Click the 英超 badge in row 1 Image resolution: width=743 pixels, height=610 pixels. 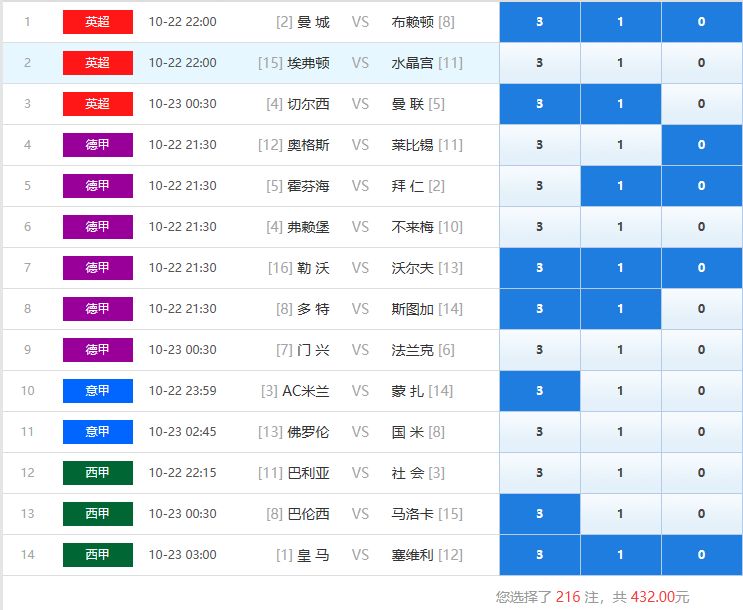(98, 22)
